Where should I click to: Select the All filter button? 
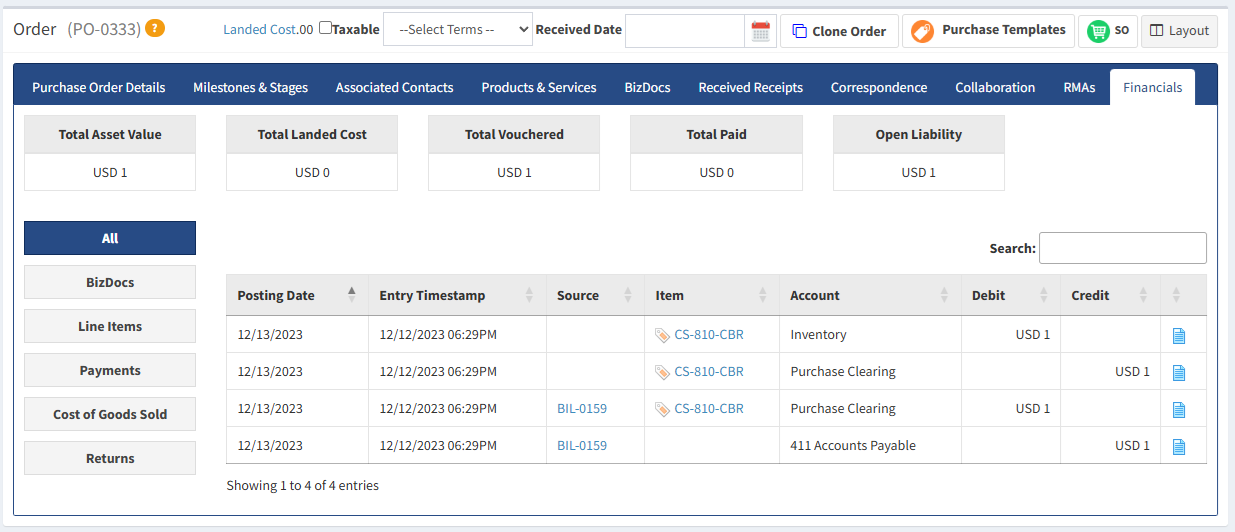pyautogui.click(x=110, y=238)
